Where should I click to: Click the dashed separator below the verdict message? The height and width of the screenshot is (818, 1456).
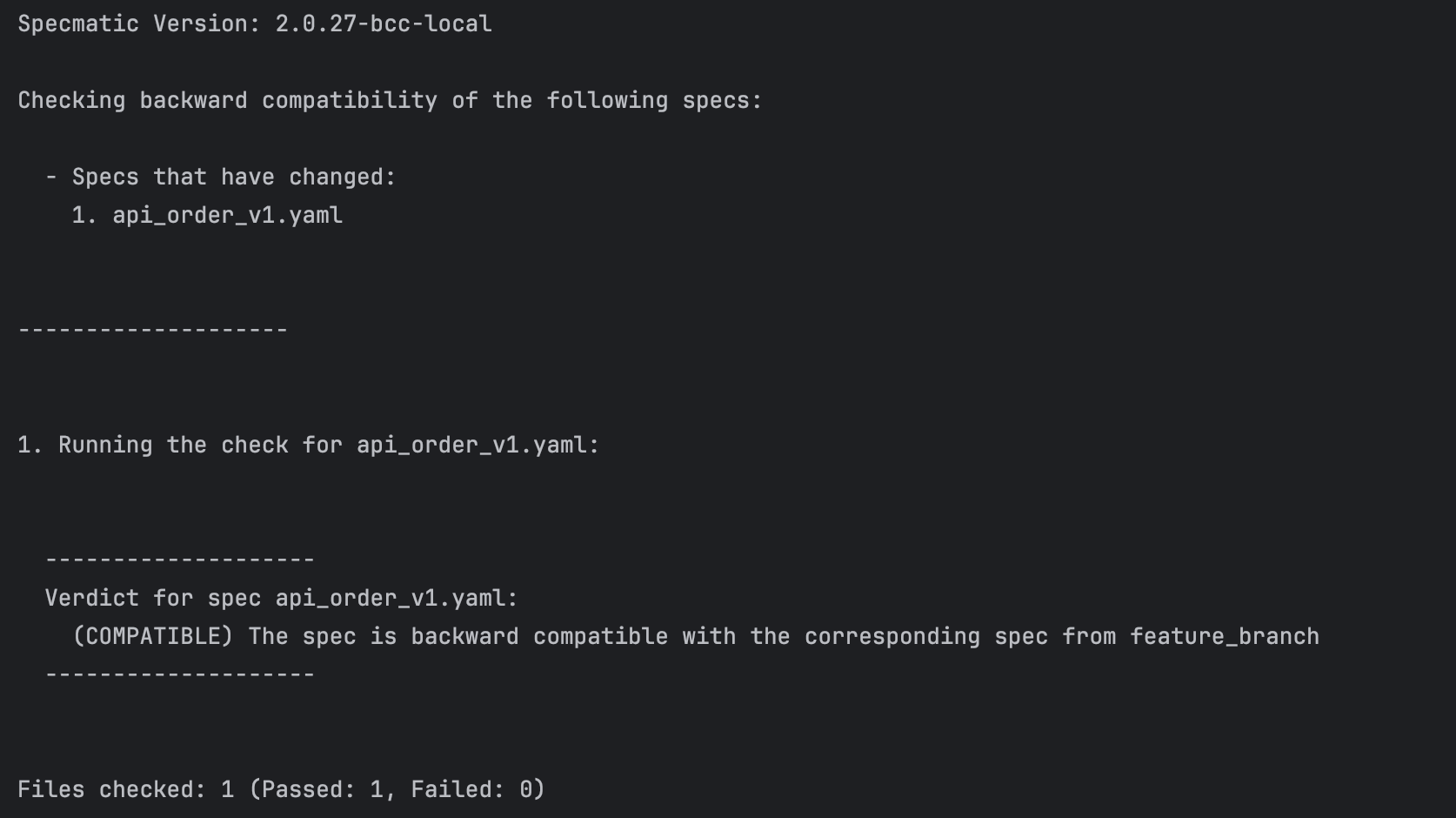pyautogui.click(x=179, y=674)
